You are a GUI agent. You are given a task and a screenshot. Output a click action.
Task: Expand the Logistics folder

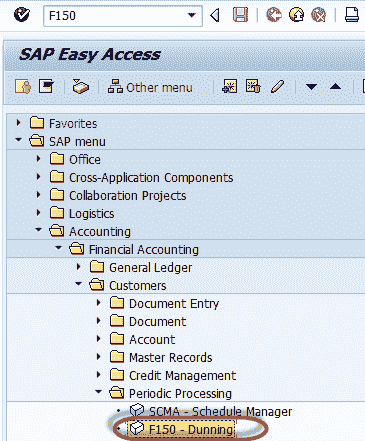pos(39,213)
